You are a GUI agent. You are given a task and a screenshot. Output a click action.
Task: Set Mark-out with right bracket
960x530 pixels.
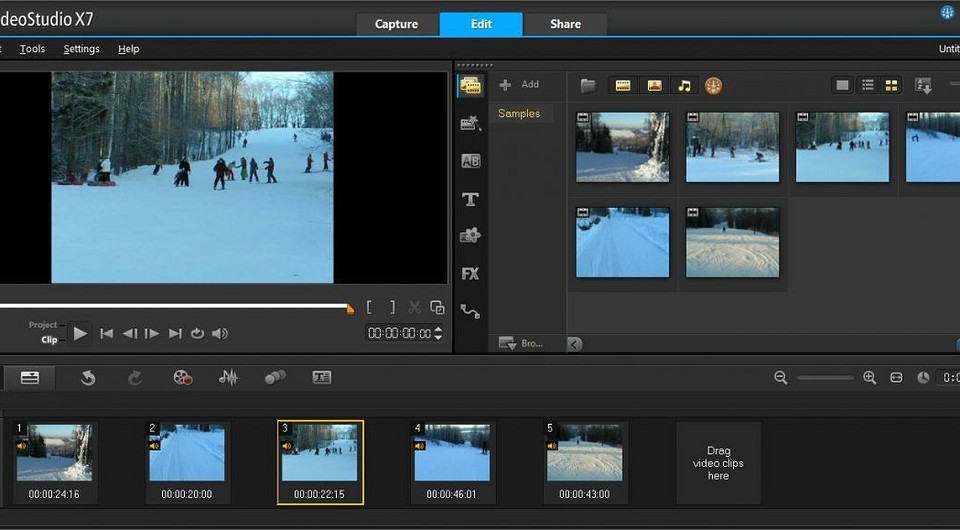point(392,307)
